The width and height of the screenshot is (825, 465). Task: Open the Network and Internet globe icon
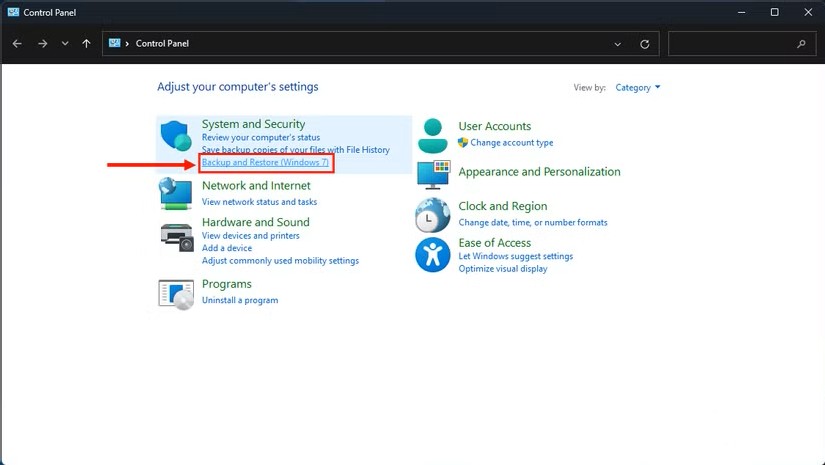click(176, 193)
